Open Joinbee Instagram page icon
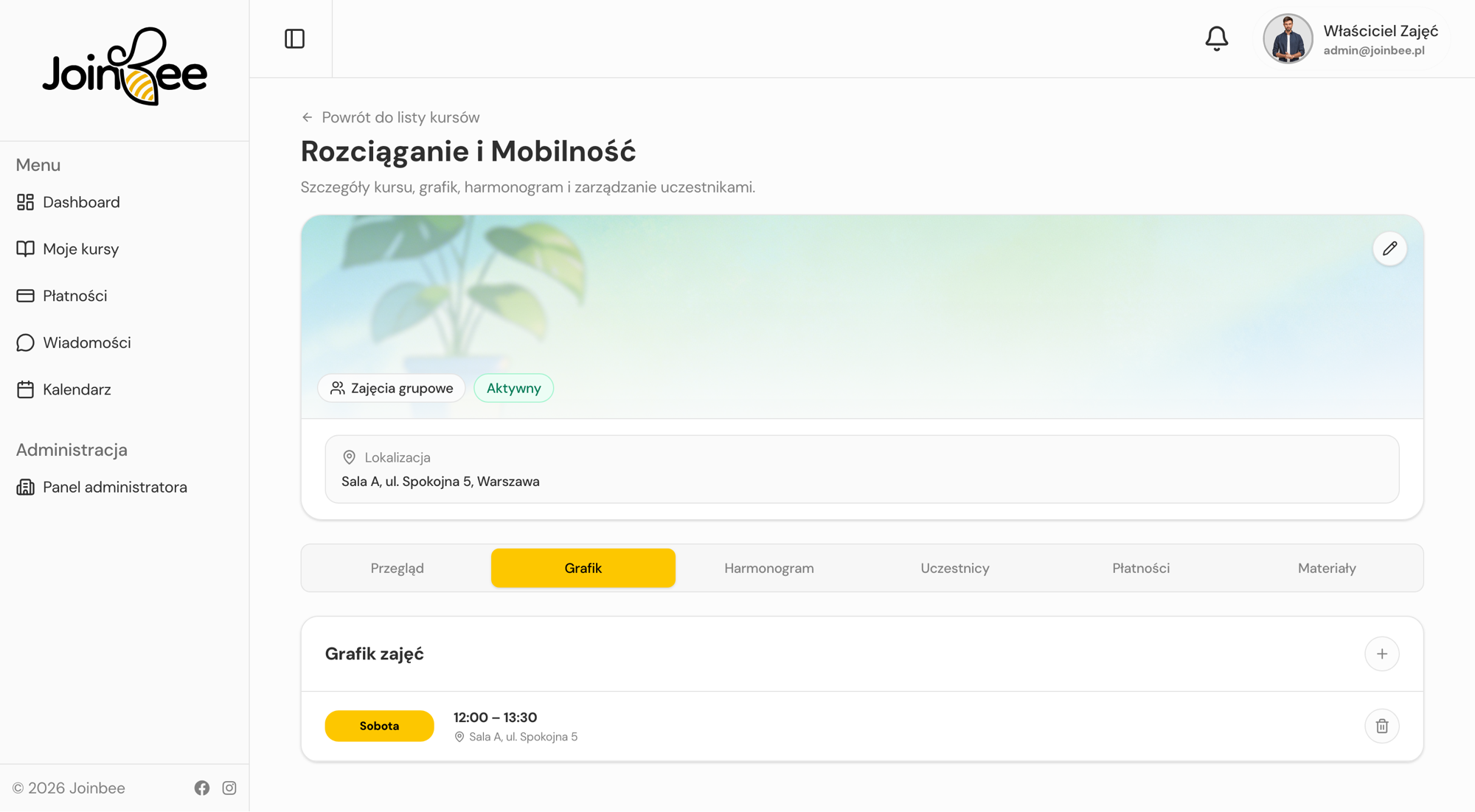This screenshot has width=1475, height=812. 229,788
